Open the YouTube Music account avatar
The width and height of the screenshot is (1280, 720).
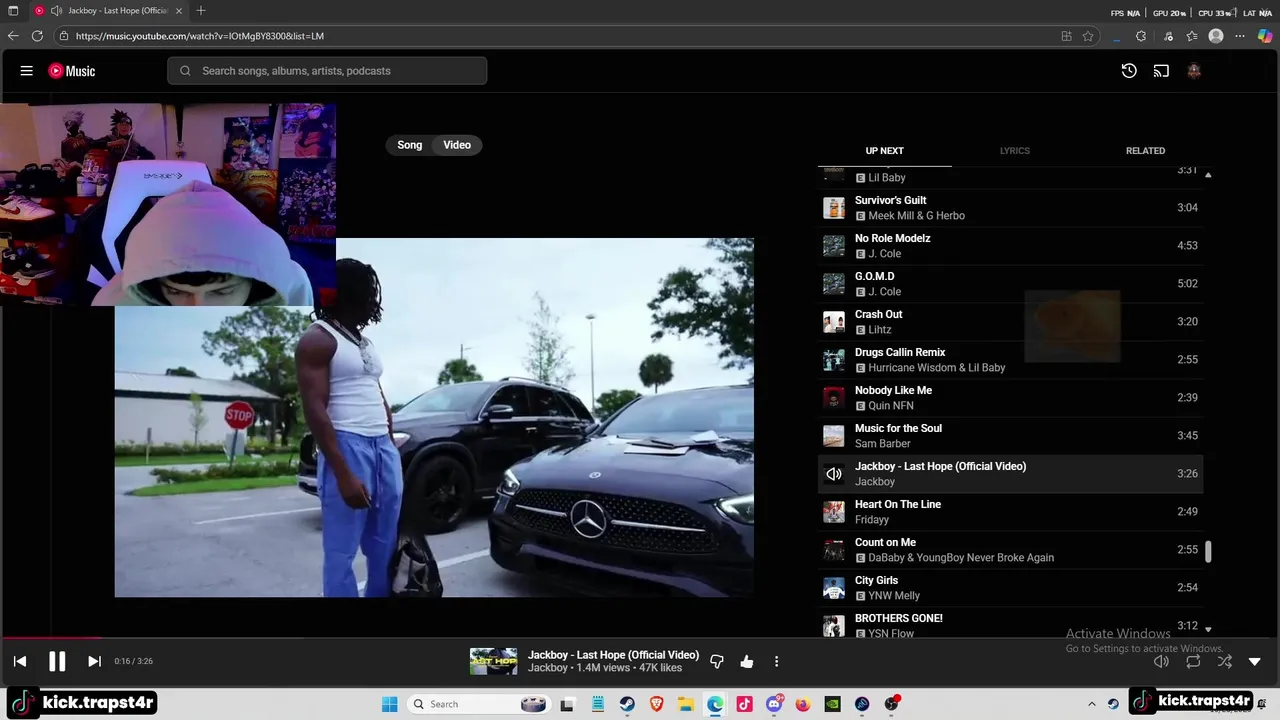pyautogui.click(x=1193, y=71)
